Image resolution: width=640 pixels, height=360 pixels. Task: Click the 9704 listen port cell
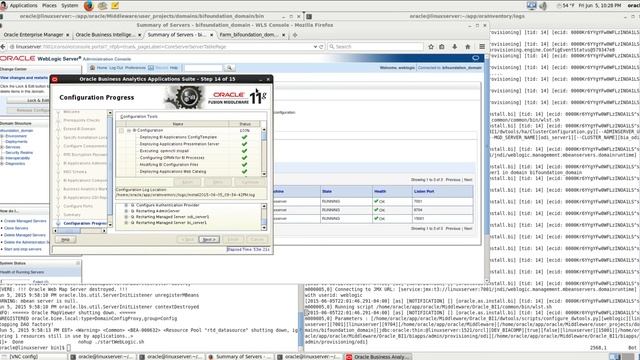443,210
